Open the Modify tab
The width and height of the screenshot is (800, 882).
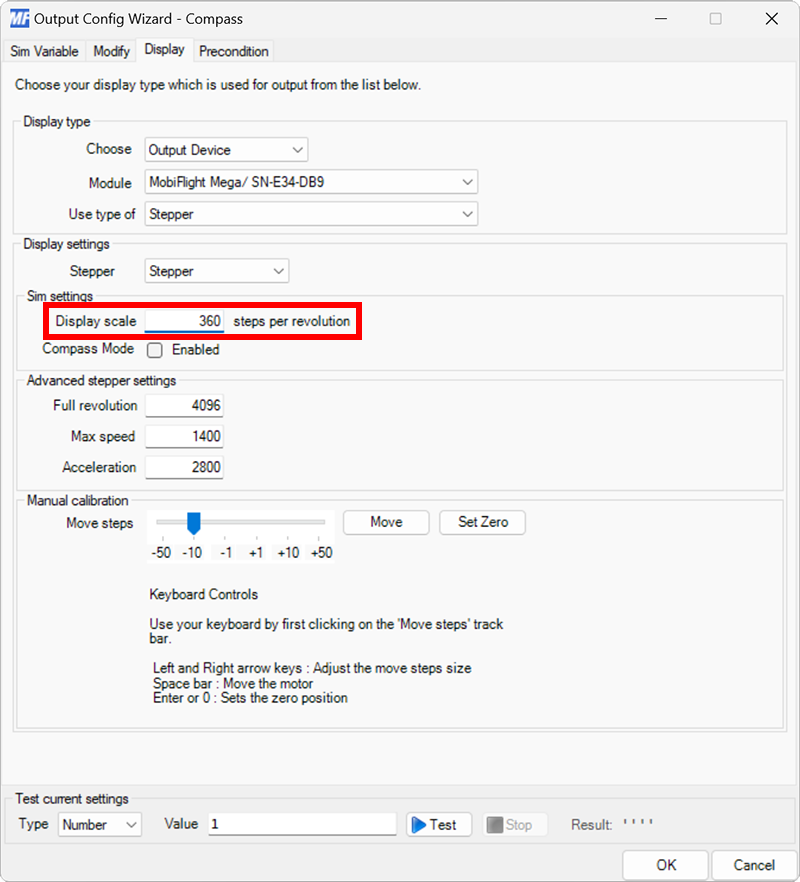tap(111, 51)
